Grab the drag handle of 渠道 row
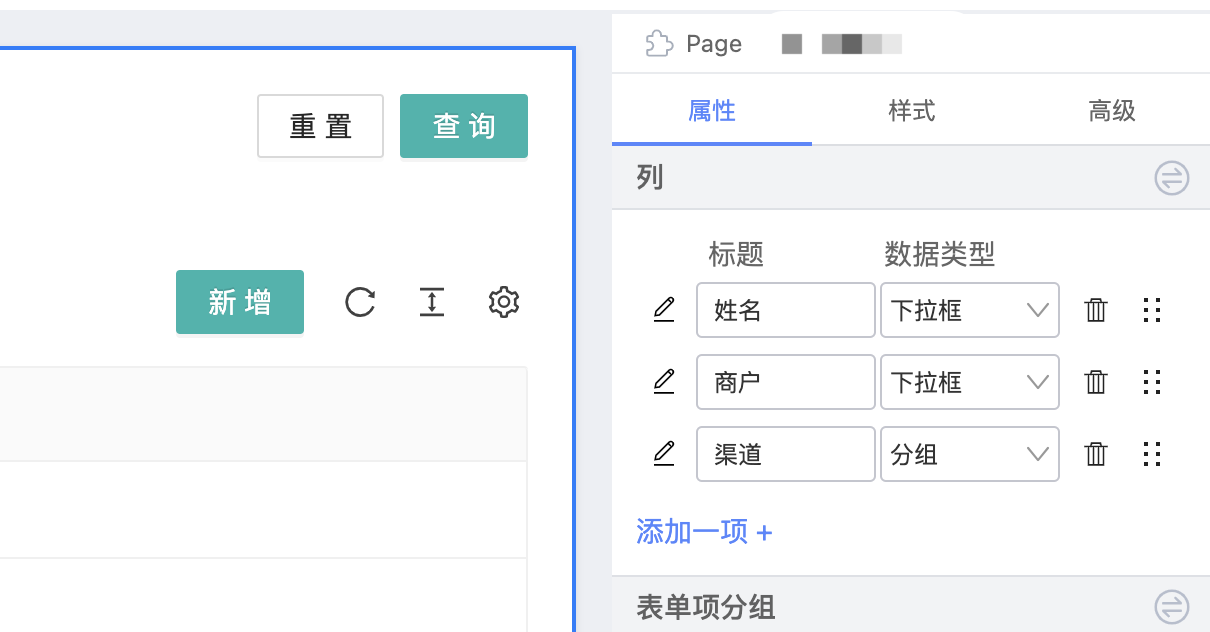This screenshot has height=632, width=1210. tap(1152, 454)
